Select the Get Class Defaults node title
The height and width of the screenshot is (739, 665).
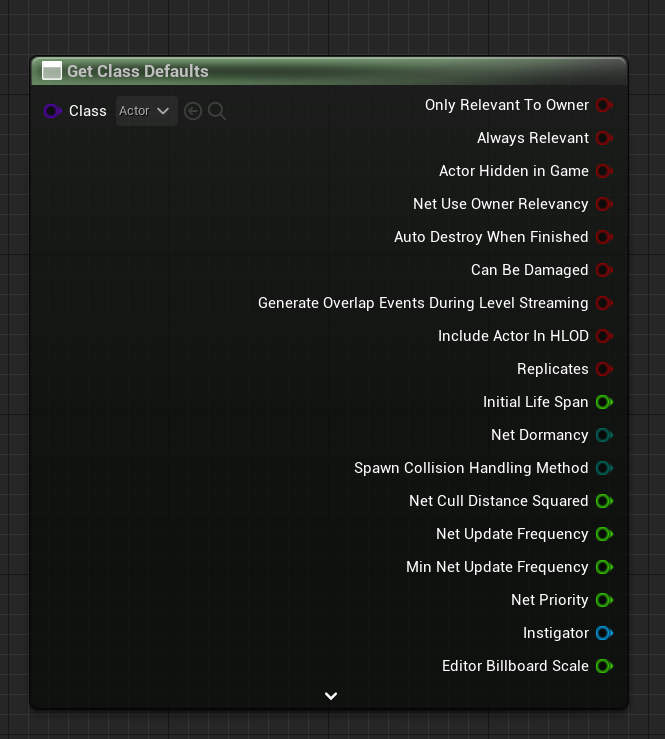click(138, 71)
